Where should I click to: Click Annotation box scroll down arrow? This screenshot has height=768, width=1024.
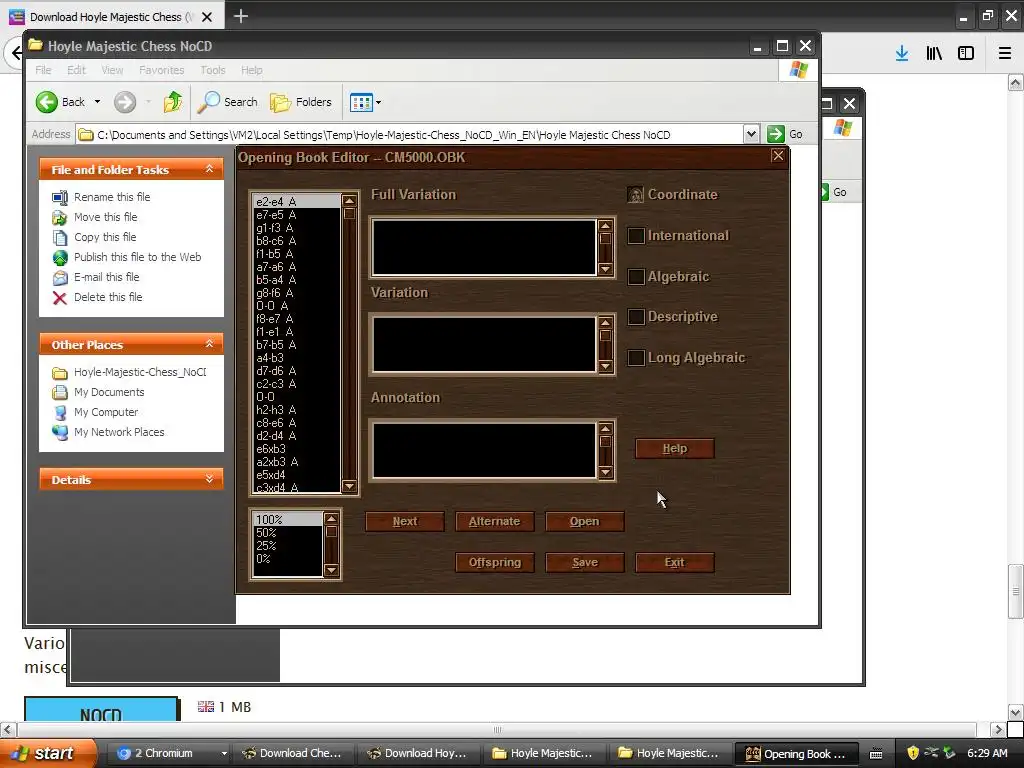tap(605, 472)
